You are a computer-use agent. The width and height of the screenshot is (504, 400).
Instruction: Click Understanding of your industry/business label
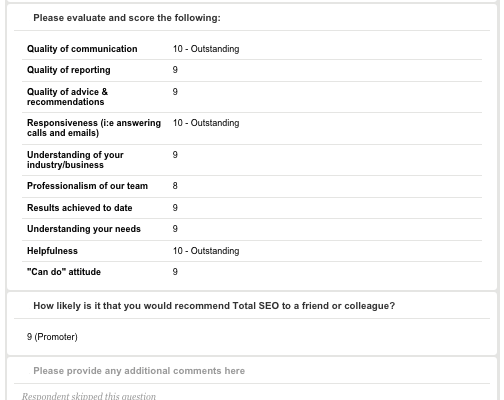(x=75, y=160)
